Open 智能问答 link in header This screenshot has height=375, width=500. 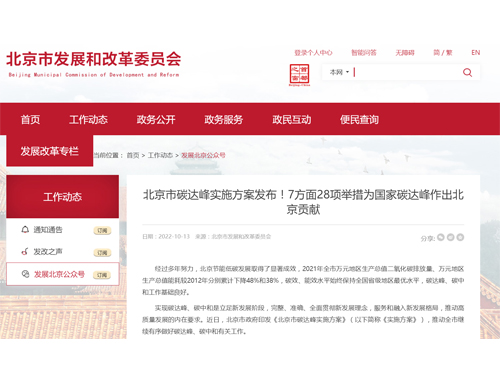click(364, 53)
